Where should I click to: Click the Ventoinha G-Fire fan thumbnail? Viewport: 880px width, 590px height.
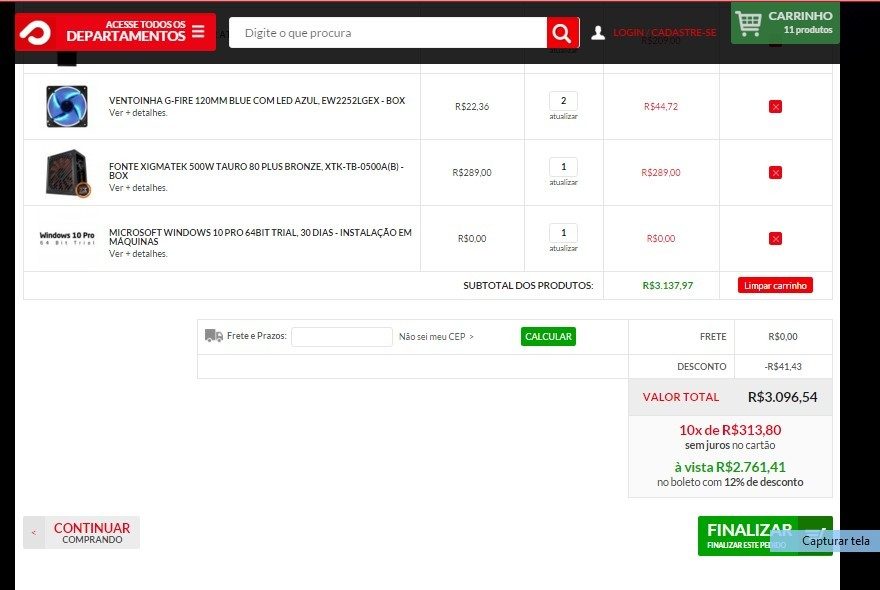coord(67,106)
